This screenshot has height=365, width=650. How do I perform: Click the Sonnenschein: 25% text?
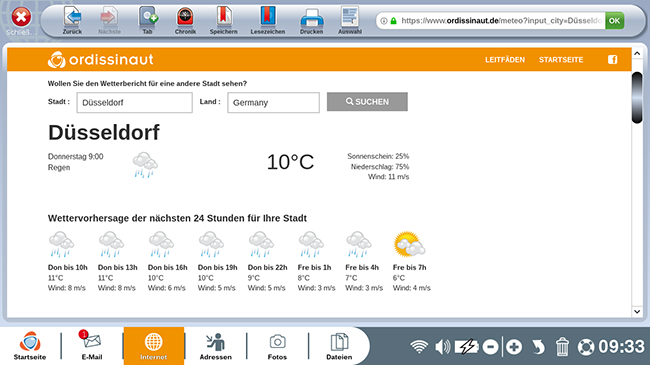[x=378, y=156]
